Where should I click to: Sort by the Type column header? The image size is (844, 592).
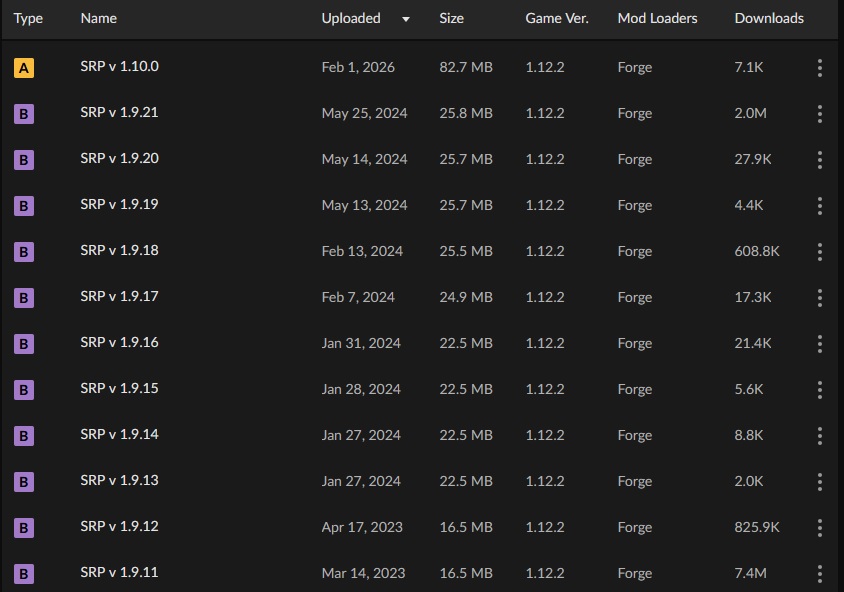click(28, 18)
